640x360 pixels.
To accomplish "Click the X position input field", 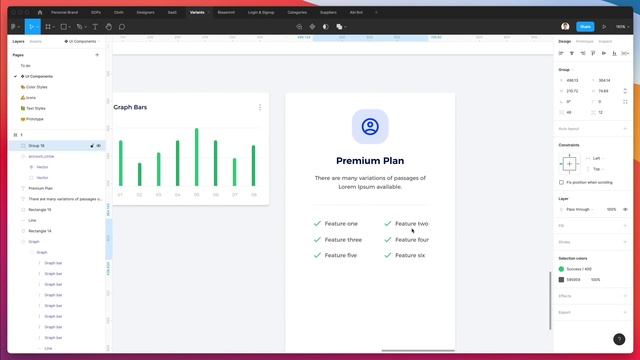I will tap(573, 80).
